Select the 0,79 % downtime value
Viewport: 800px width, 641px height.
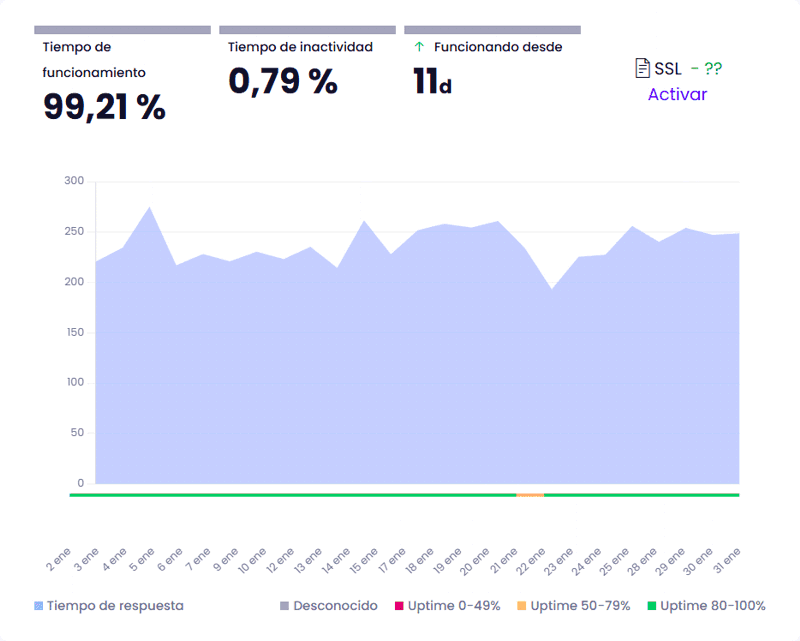coord(283,80)
